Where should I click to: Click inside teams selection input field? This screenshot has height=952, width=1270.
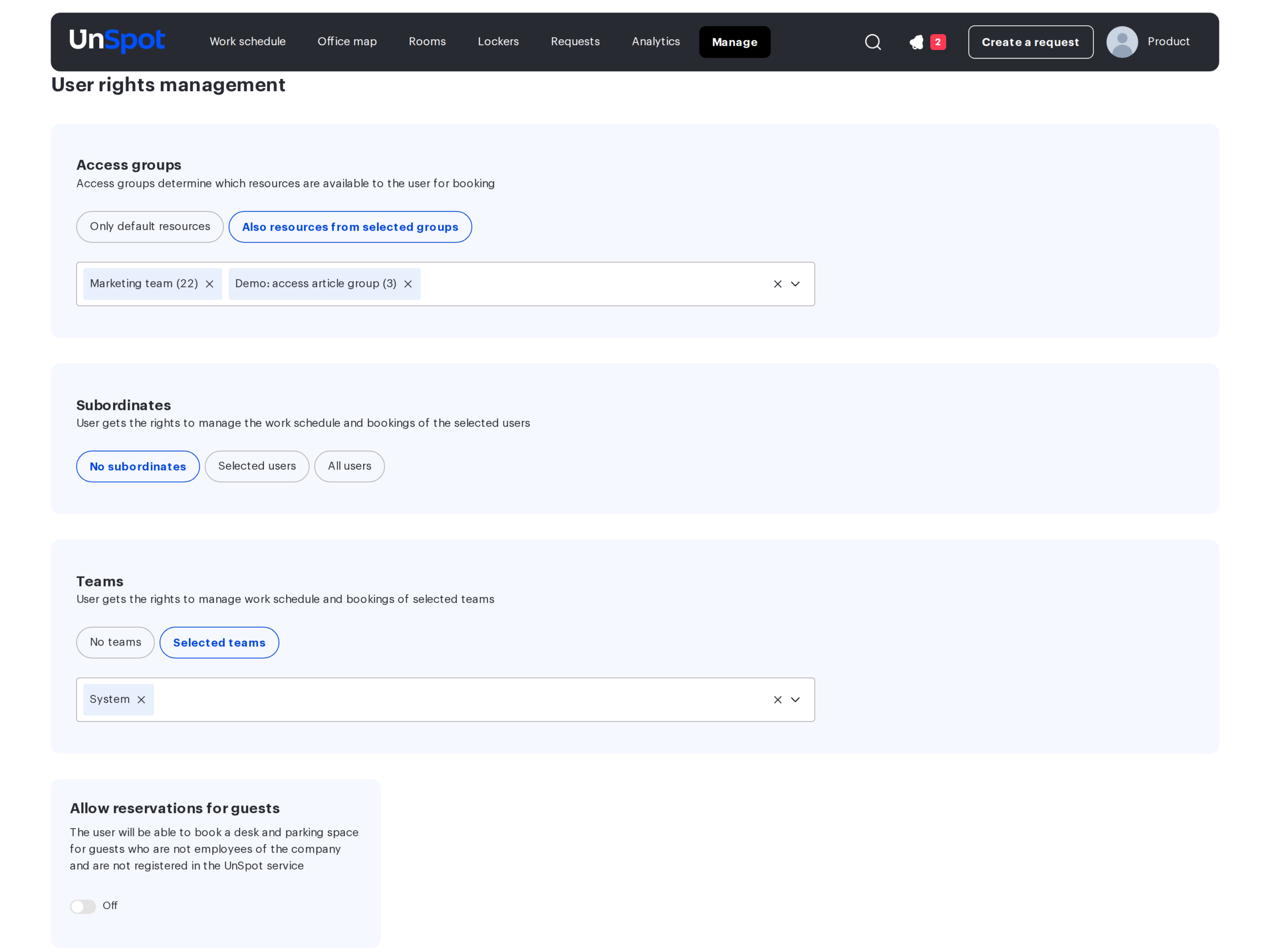pyautogui.click(x=445, y=700)
